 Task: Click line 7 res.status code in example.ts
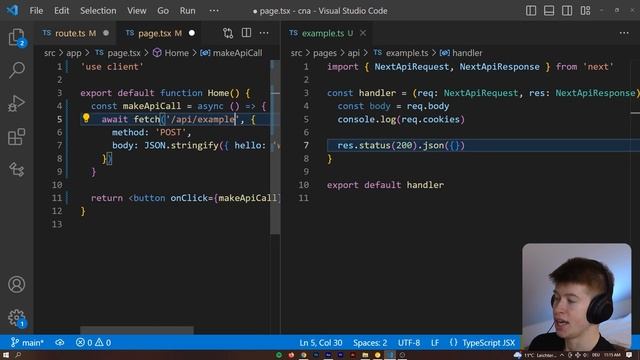401,145
